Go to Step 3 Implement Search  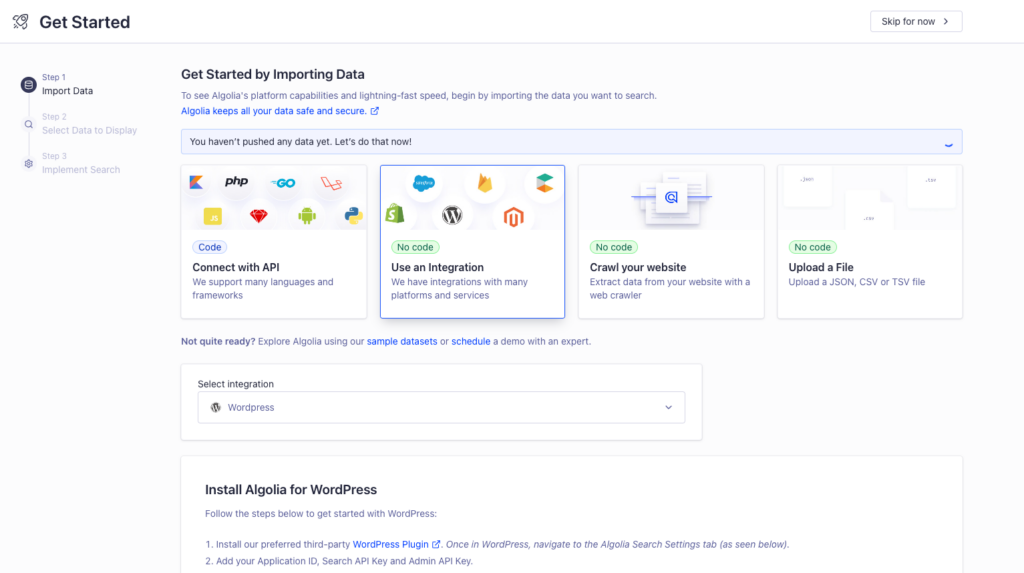pyautogui.click(x=81, y=163)
